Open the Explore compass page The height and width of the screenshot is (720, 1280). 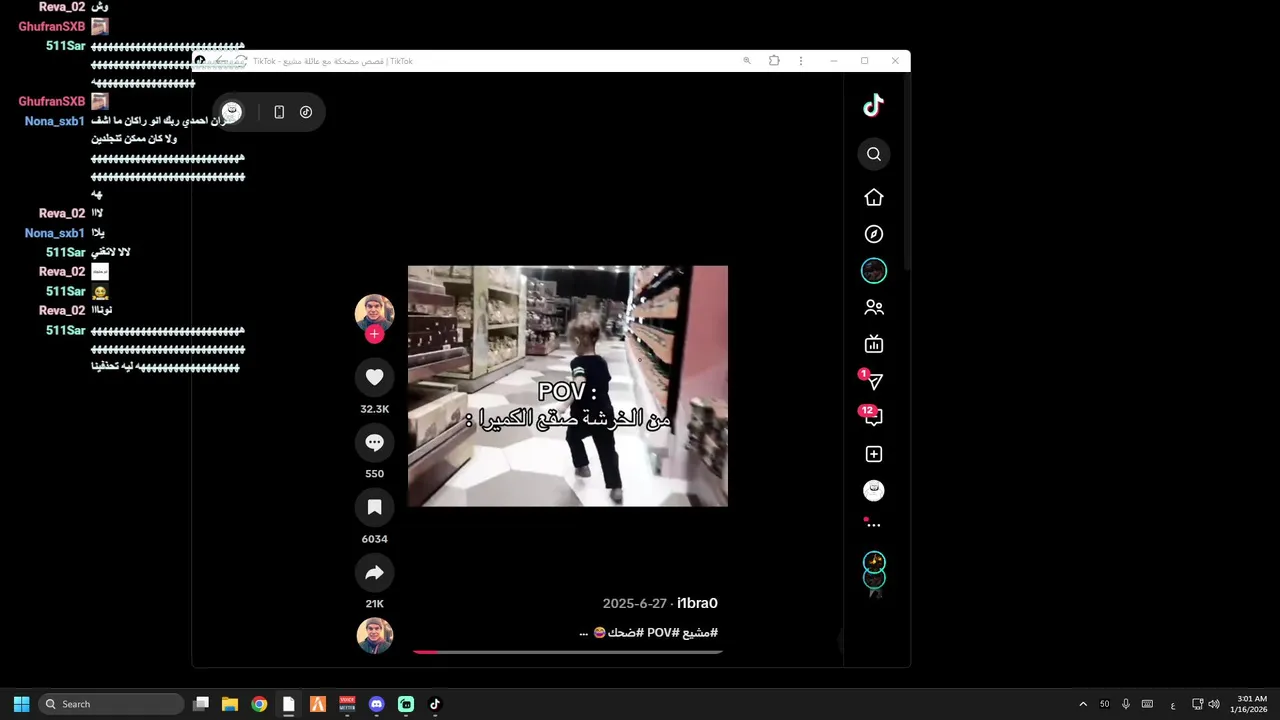click(x=874, y=234)
